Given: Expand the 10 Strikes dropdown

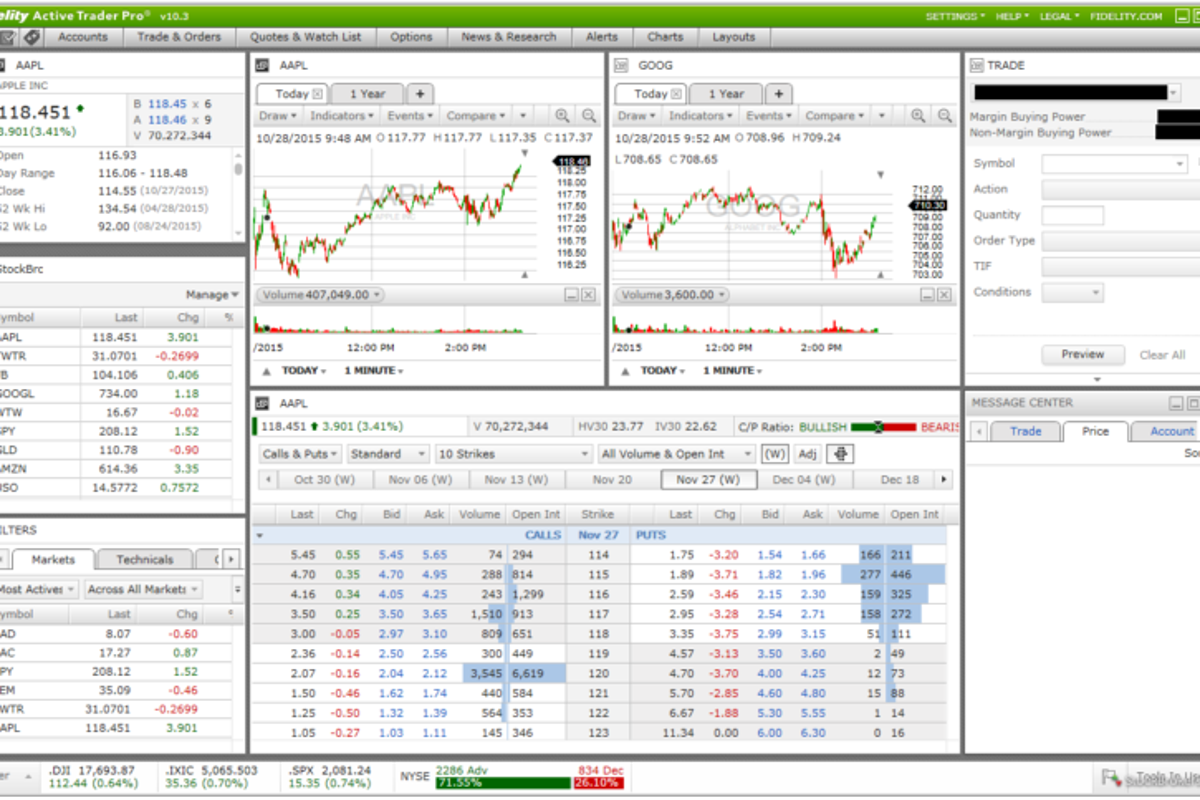Looking at the screenshot, I should click(514, 454).
